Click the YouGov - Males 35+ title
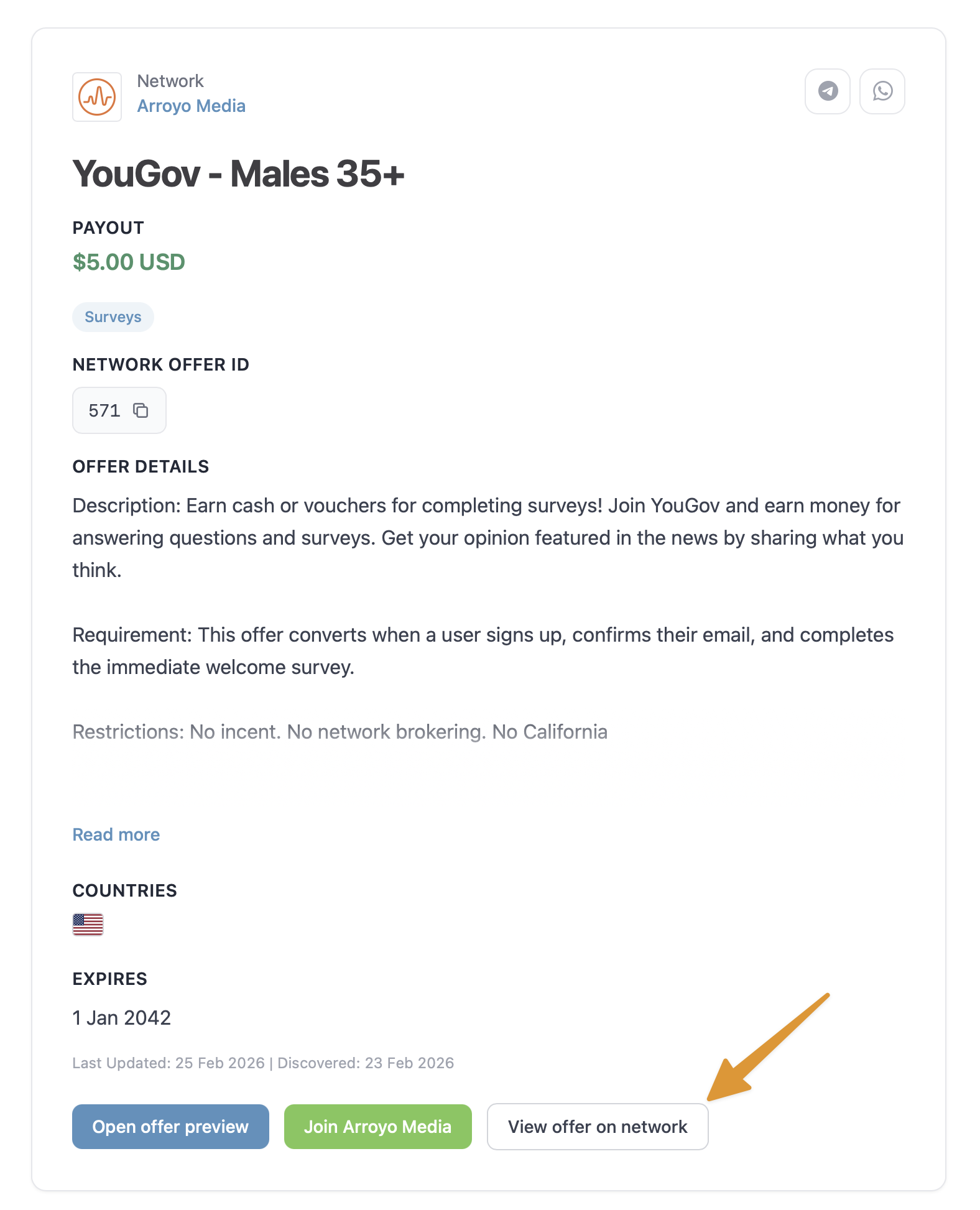 [x=239, y=175]
